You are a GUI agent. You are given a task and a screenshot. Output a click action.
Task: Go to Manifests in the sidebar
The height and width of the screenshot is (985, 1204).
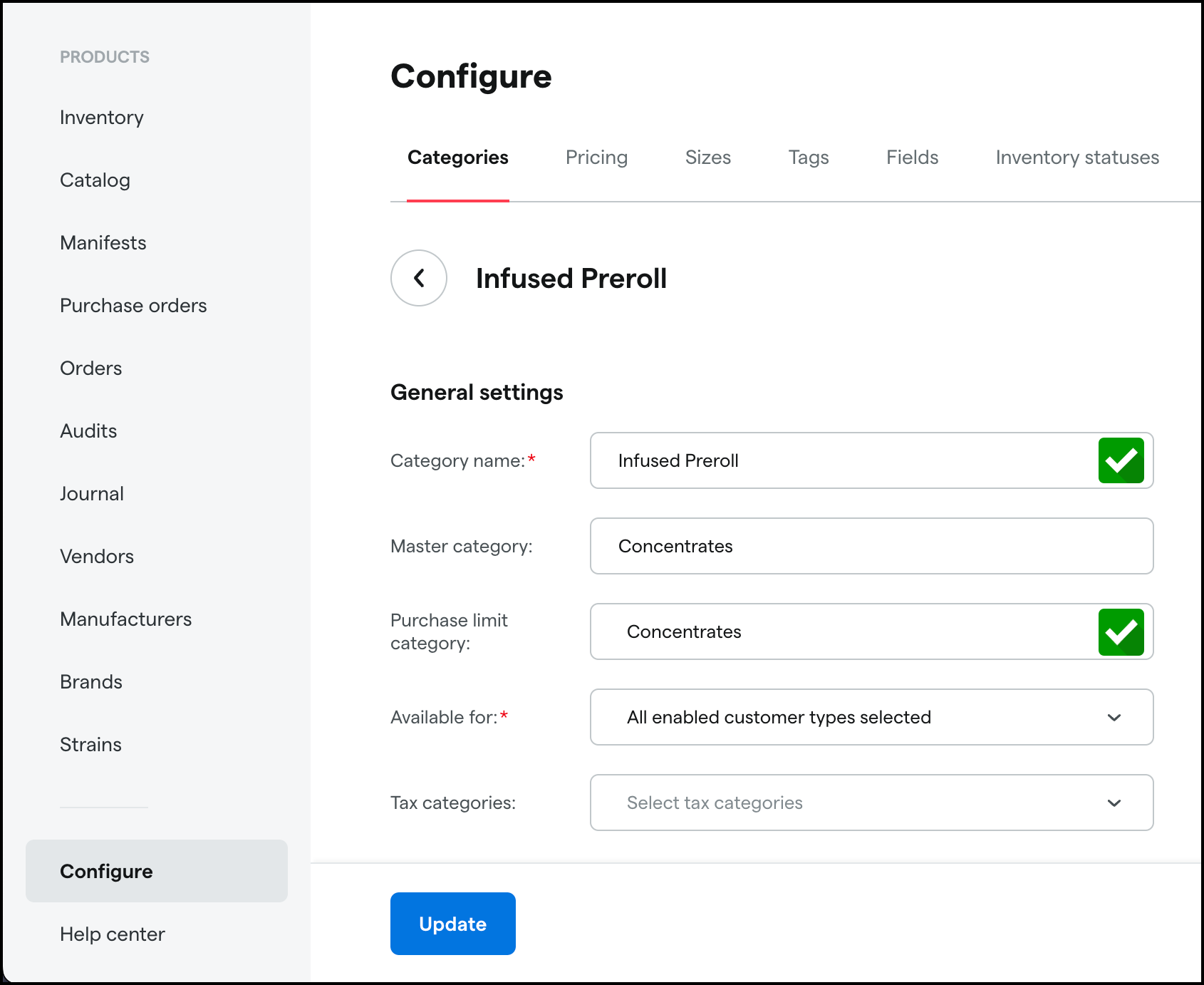tap(103, 243)
